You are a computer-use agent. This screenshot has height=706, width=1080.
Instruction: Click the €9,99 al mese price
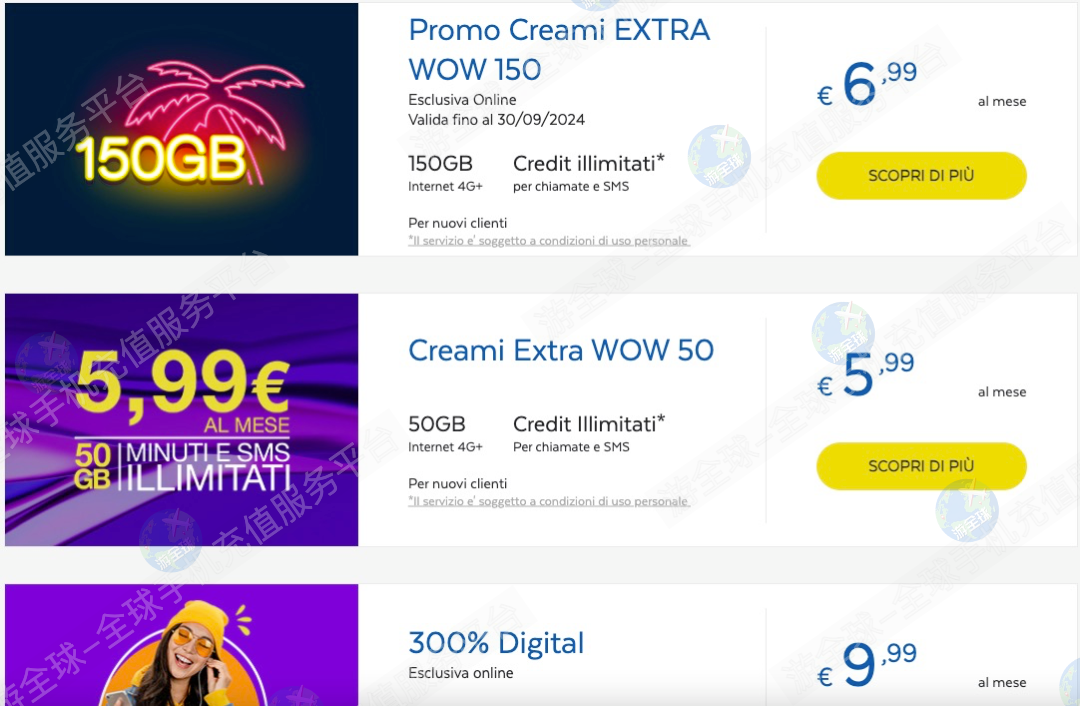click(x=867, y=665)
